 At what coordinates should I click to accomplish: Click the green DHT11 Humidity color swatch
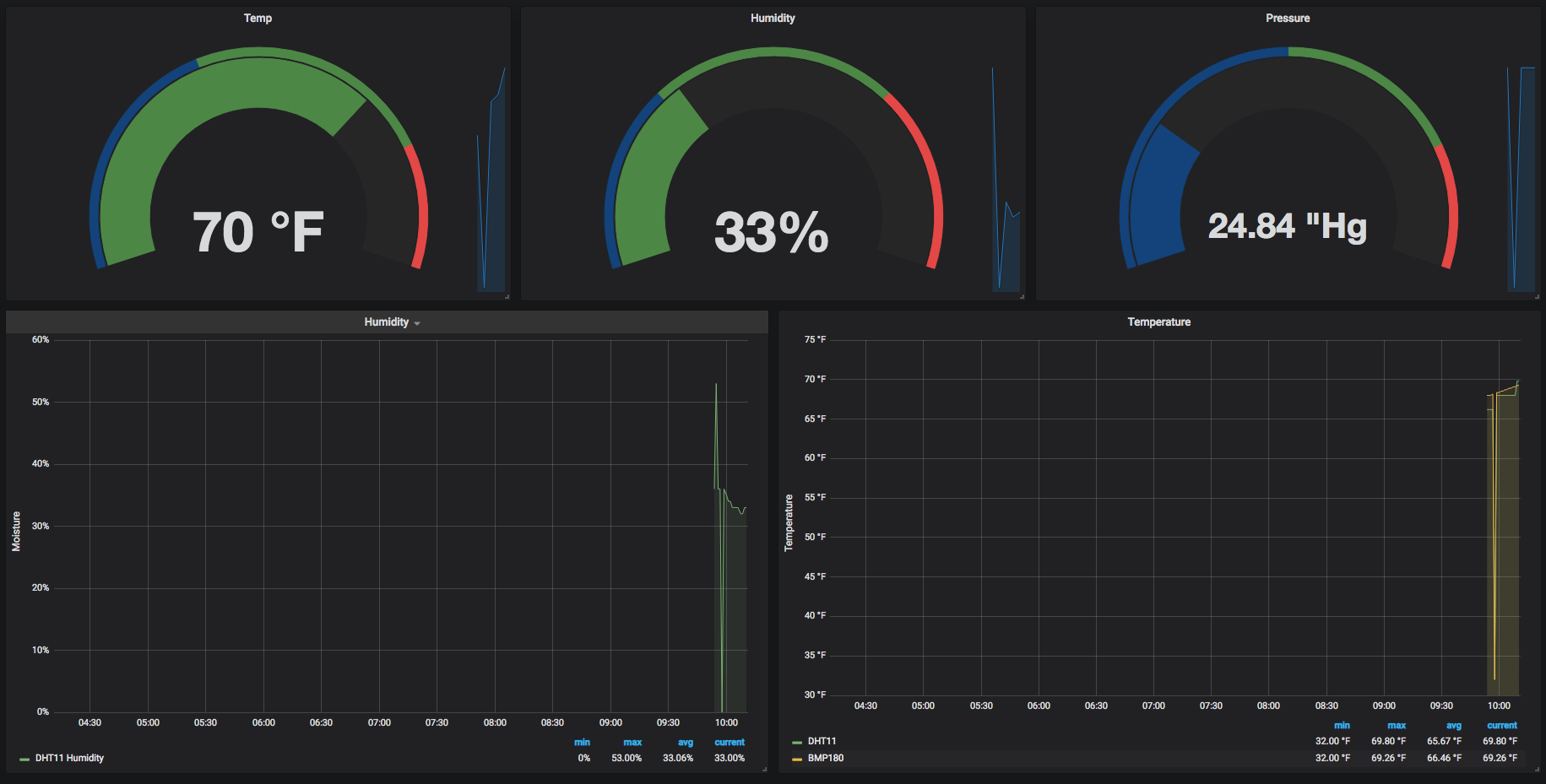(24, 759)
